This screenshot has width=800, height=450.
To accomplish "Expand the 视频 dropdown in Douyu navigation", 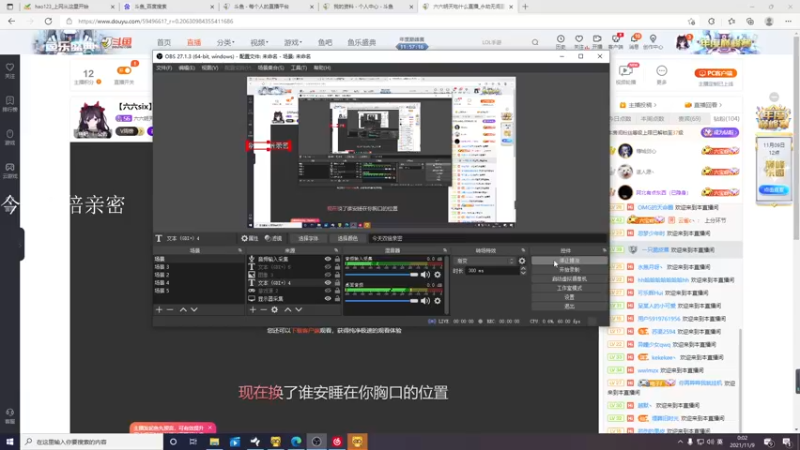I will point(259,42).
